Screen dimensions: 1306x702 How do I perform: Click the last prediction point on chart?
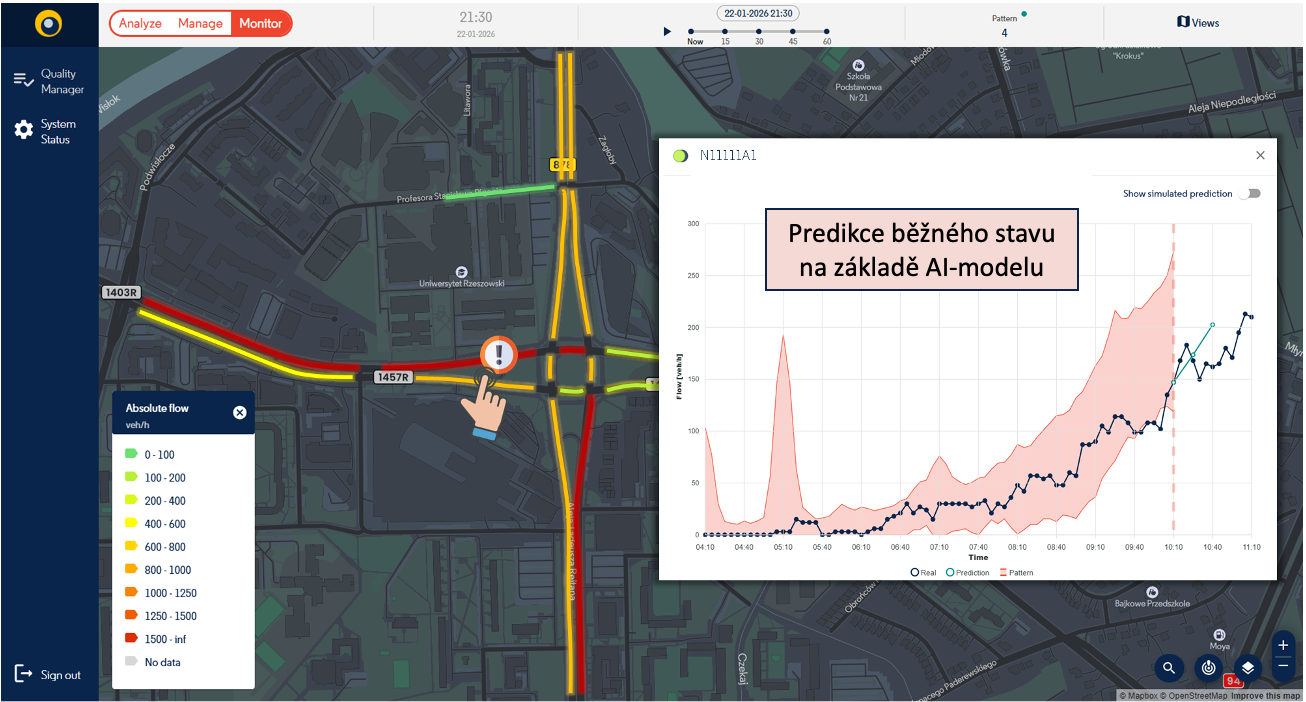click(1212, 325)
